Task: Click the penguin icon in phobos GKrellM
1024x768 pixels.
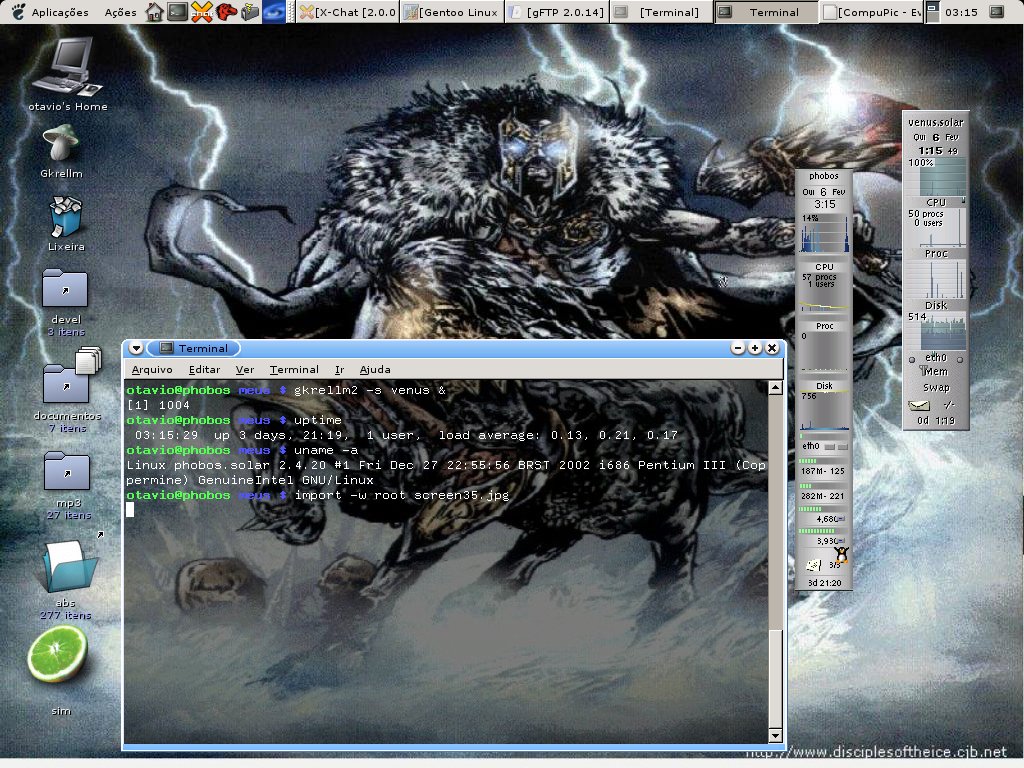Action: 841,556
